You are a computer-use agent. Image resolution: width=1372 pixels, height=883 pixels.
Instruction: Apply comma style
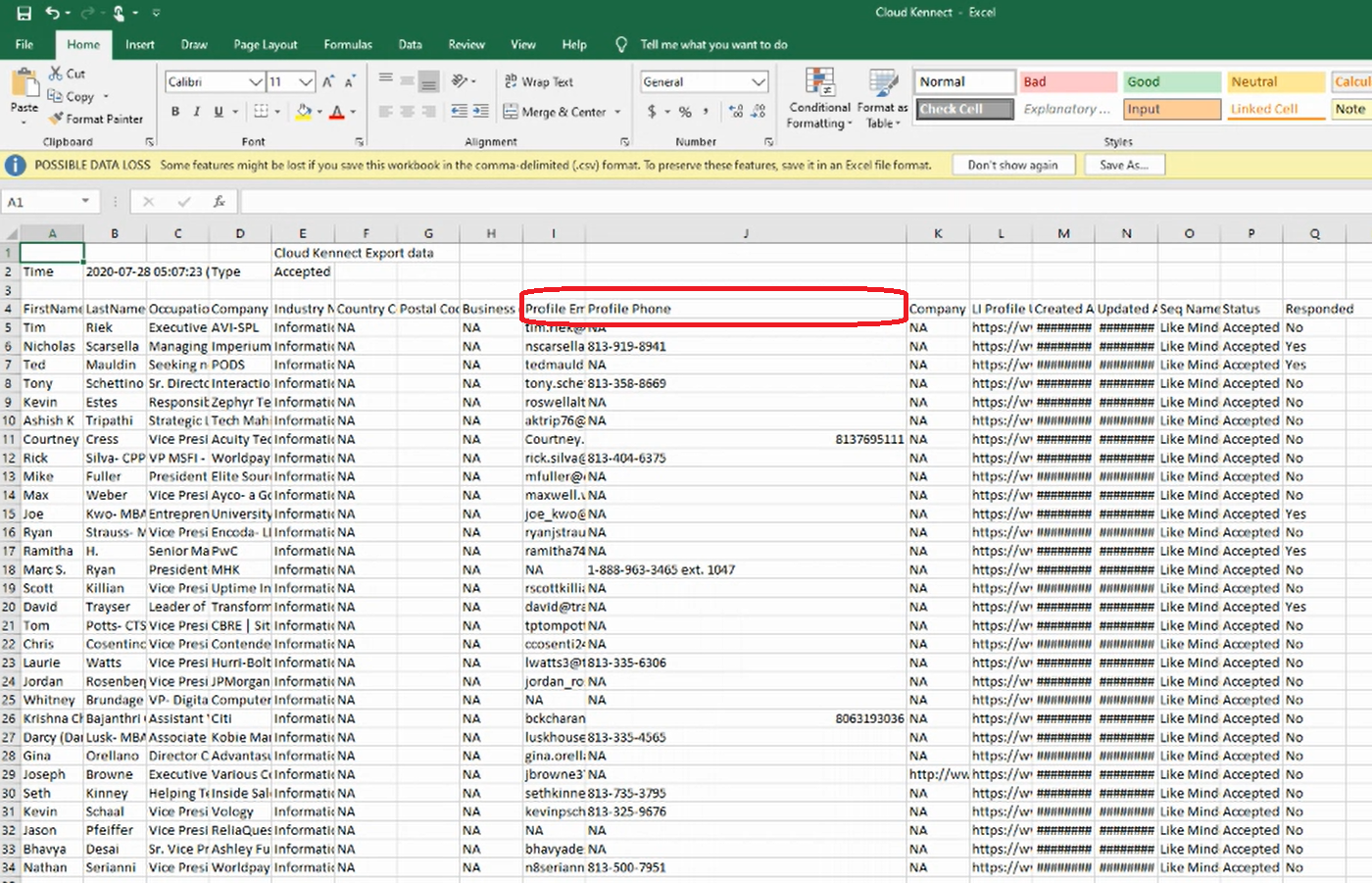(706, 112)
